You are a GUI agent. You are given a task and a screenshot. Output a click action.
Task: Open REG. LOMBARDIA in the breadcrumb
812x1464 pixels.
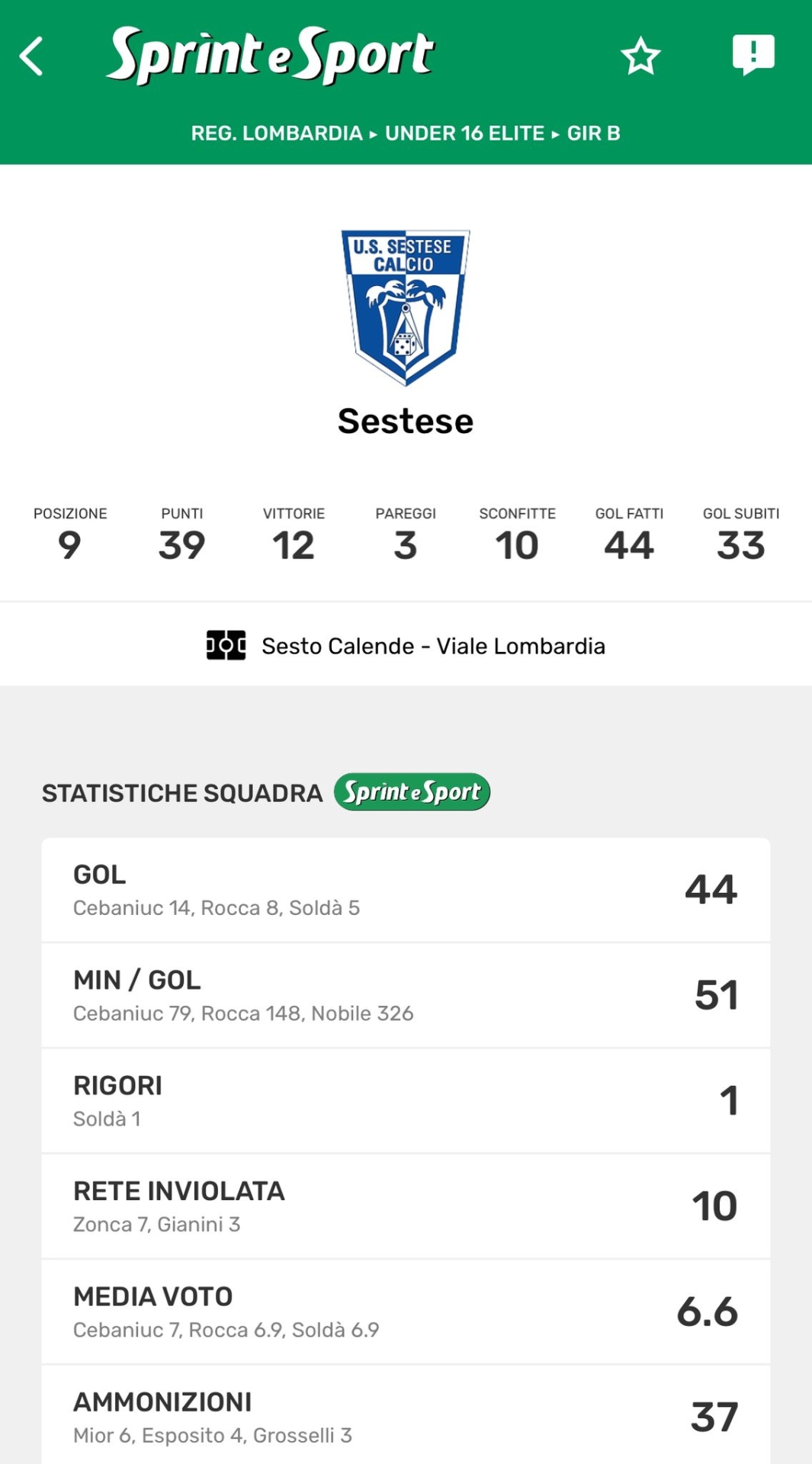pyautogui.click(x=277, y=133)
